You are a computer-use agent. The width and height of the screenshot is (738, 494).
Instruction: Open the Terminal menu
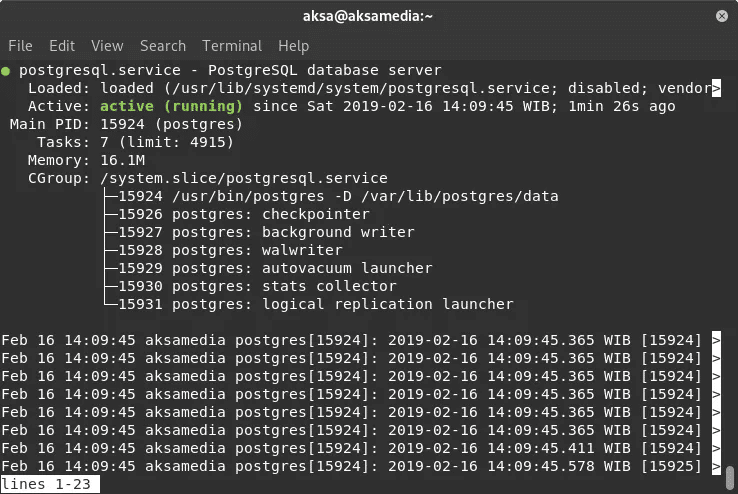tap(232, 46)
